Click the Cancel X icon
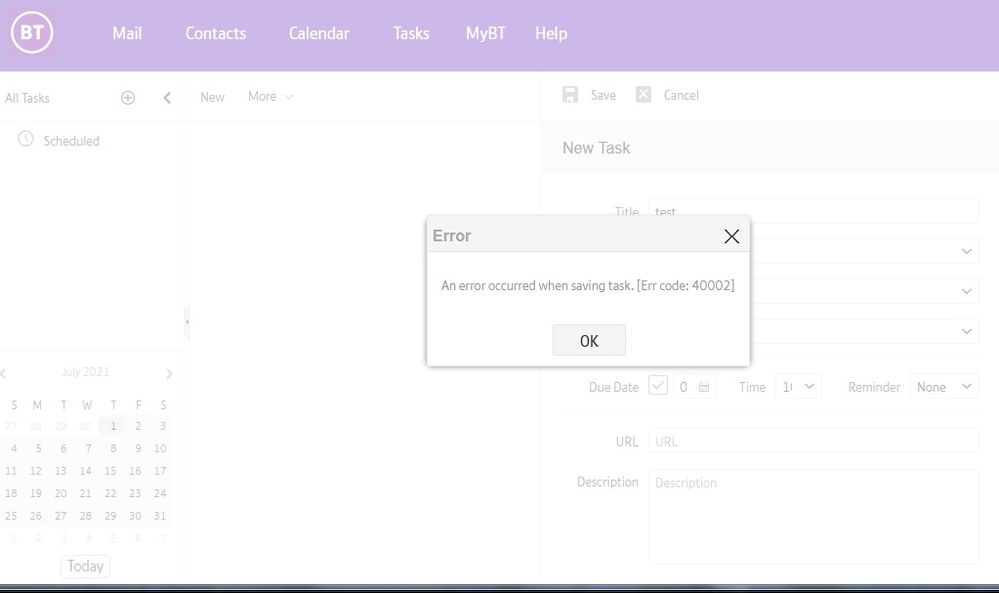Screen dimensions: 999x593 pos(643,95)
